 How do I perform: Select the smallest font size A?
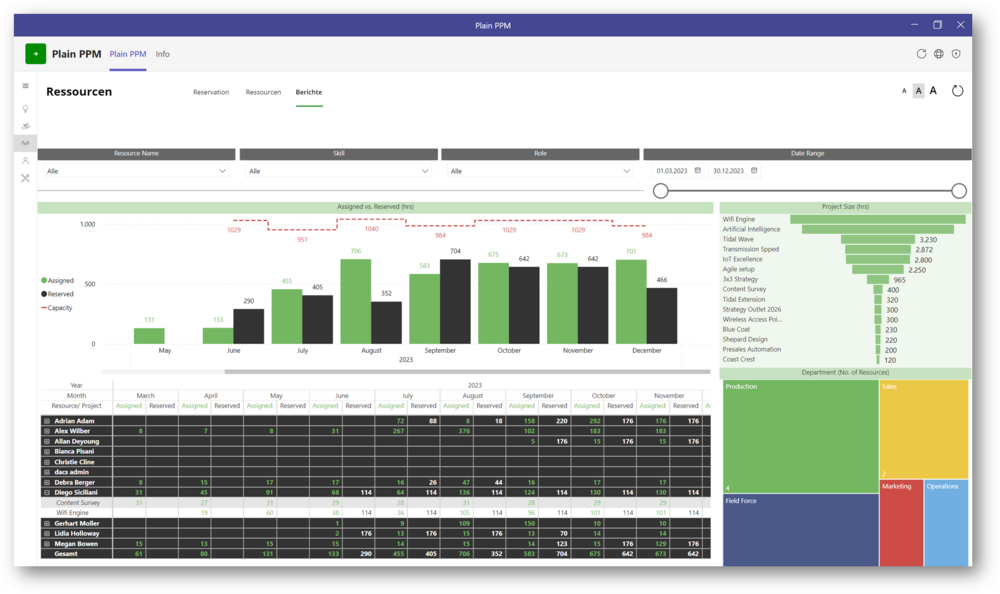point(904,91)
